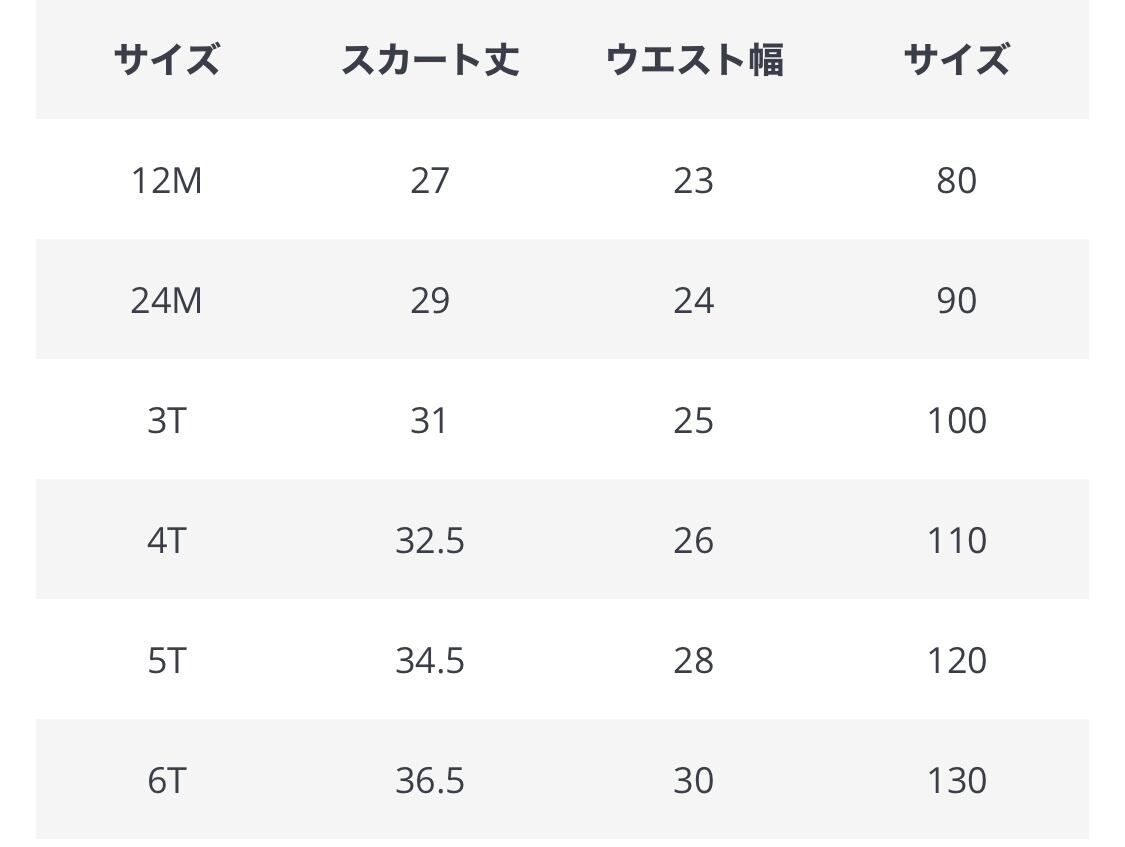This screenshot has width=1125, height=847.
Task: Click the ウエスト幅 column header
Action: (x=693, y=60)
